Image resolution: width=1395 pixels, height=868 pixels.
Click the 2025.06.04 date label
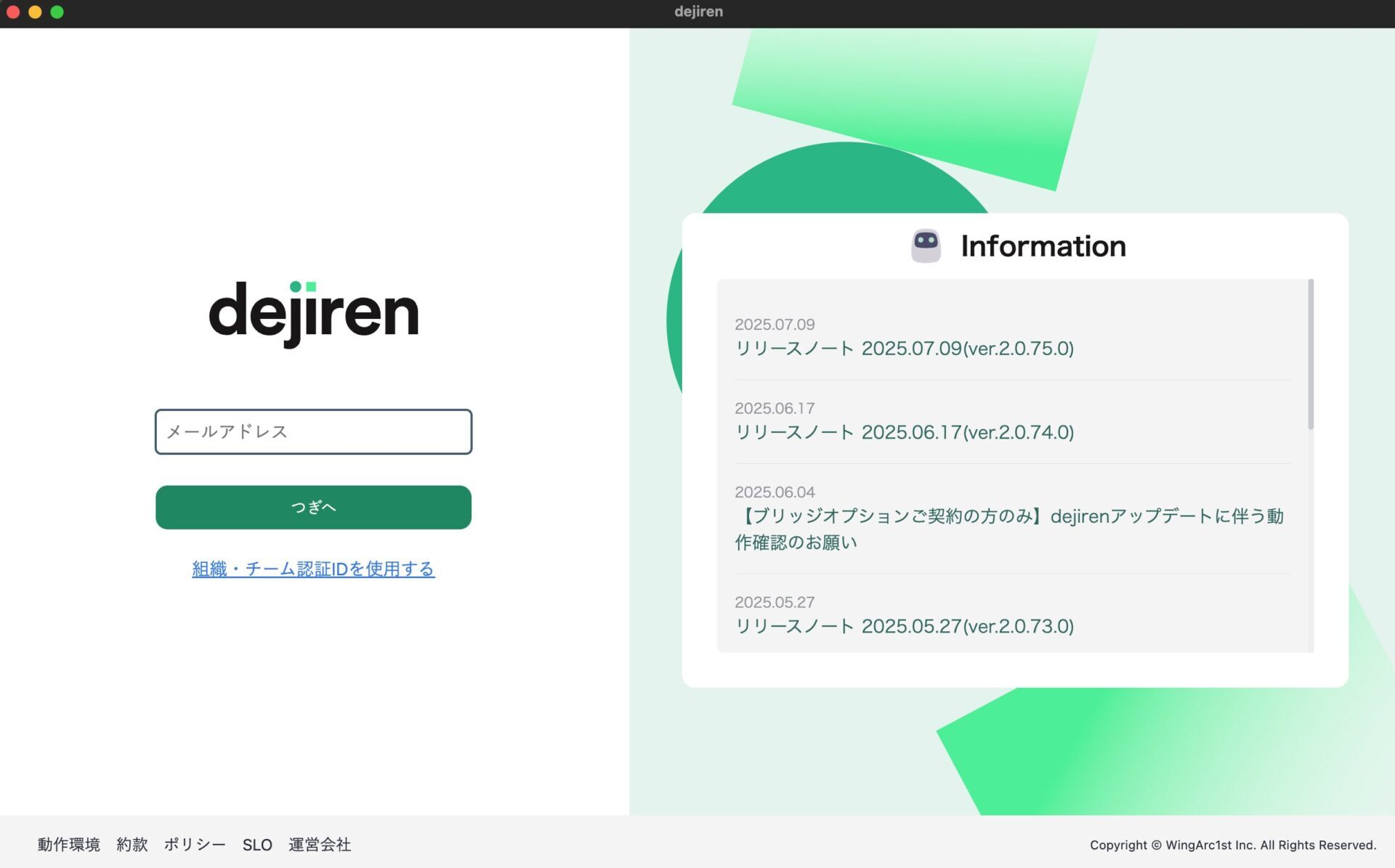click(x=775, y=492)
